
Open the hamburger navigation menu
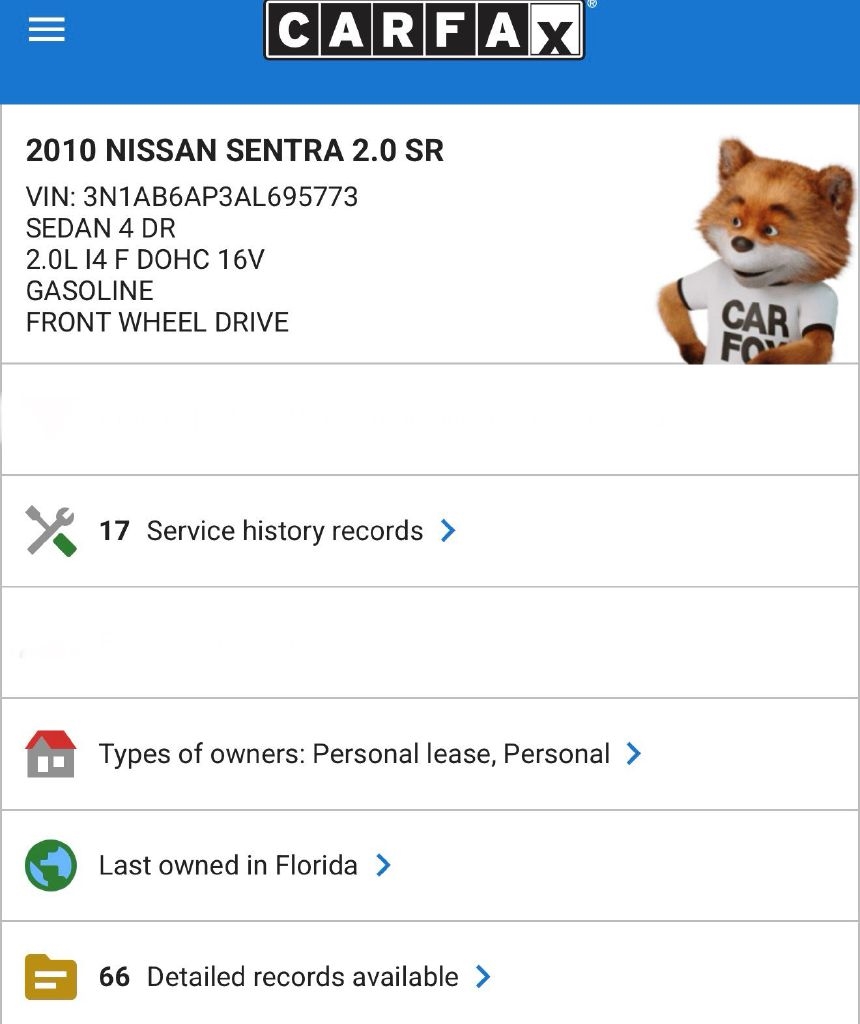pyautogui.click(x=47, y=30)
